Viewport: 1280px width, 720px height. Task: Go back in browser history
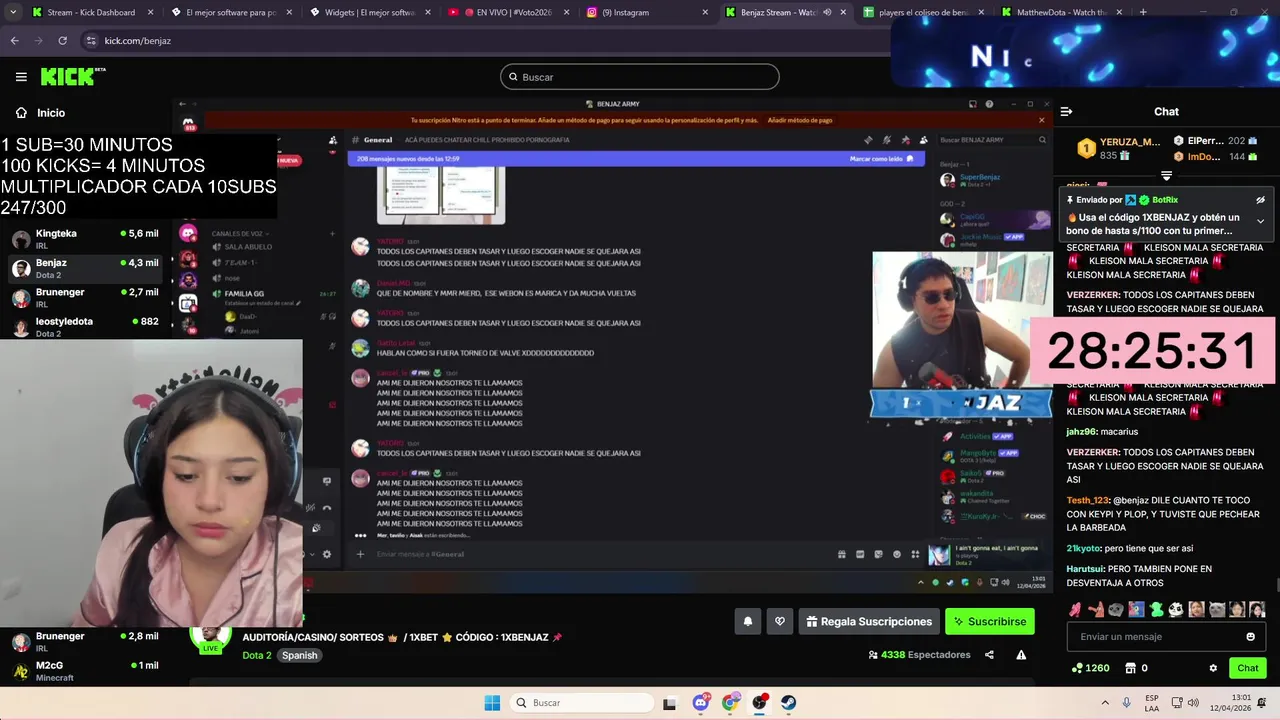(14, 40)
